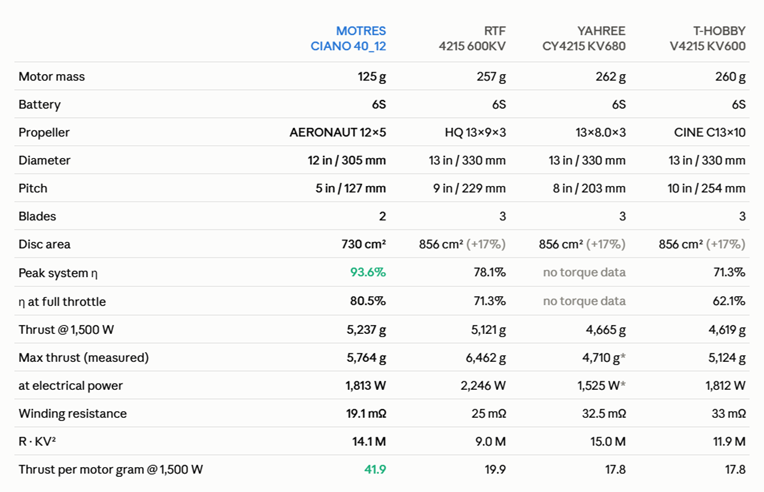764x492 pixels.
Task: Click the 62.1% full throttle value
Action: (x=729, y=301)
